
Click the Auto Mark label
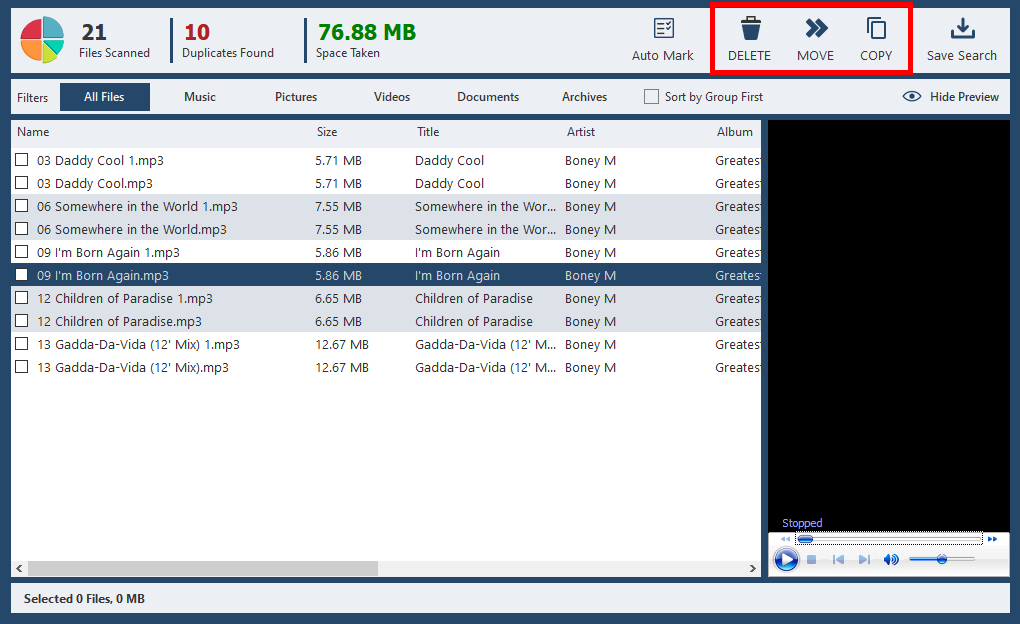(x=663, y=56)
